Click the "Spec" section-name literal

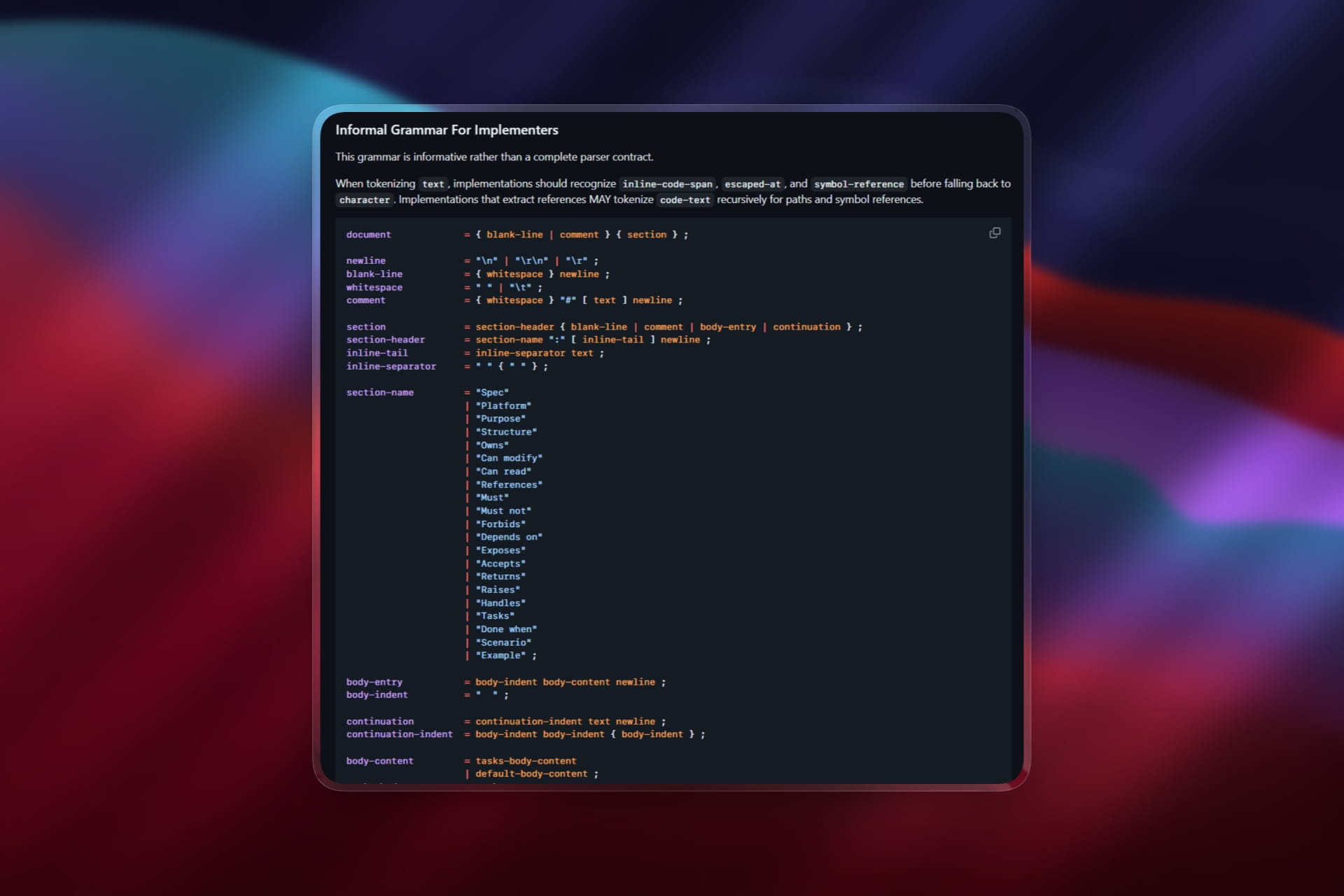[x=492, y=393]
